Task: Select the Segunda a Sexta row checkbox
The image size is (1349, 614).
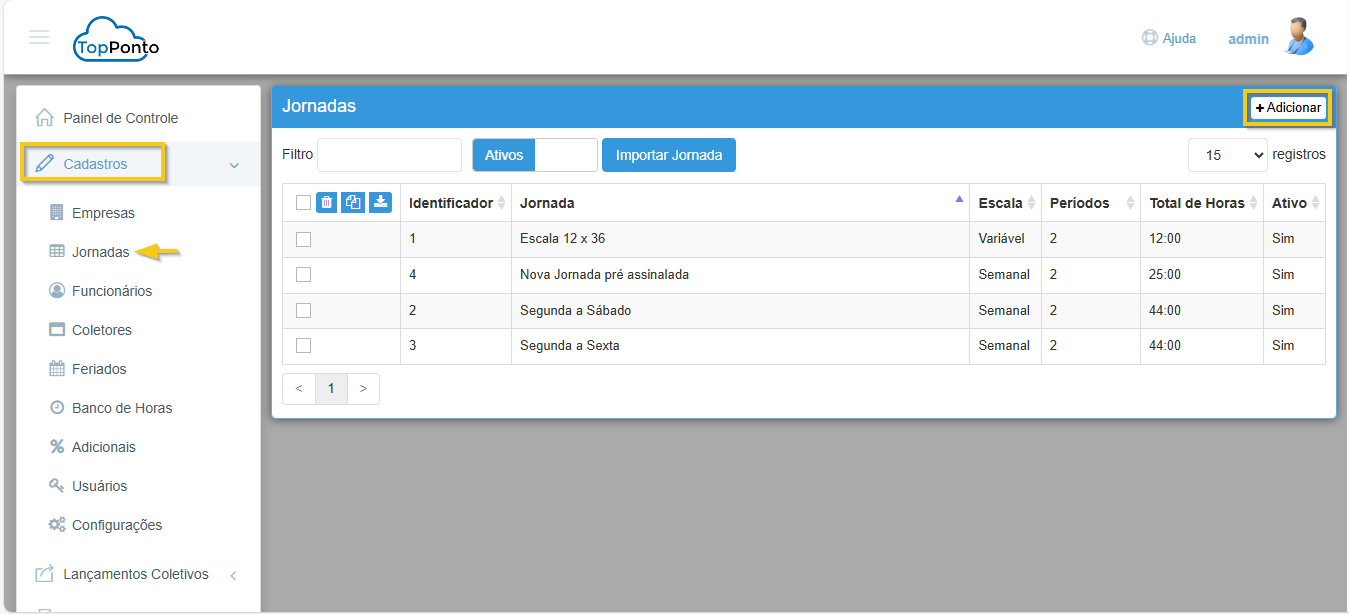Action: point(304,346)
